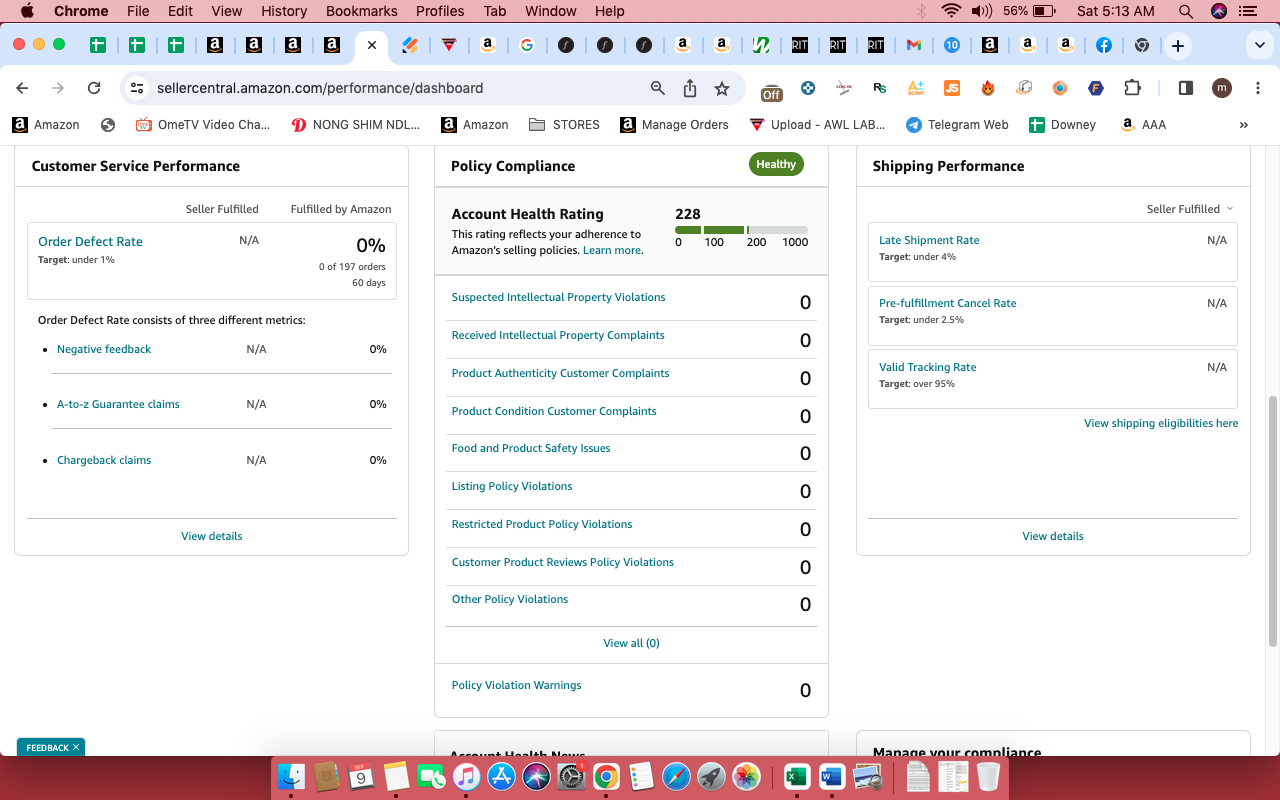The image size is (1280, 800).
Task: Open Music app in the Dock
Action: (466, 777)
